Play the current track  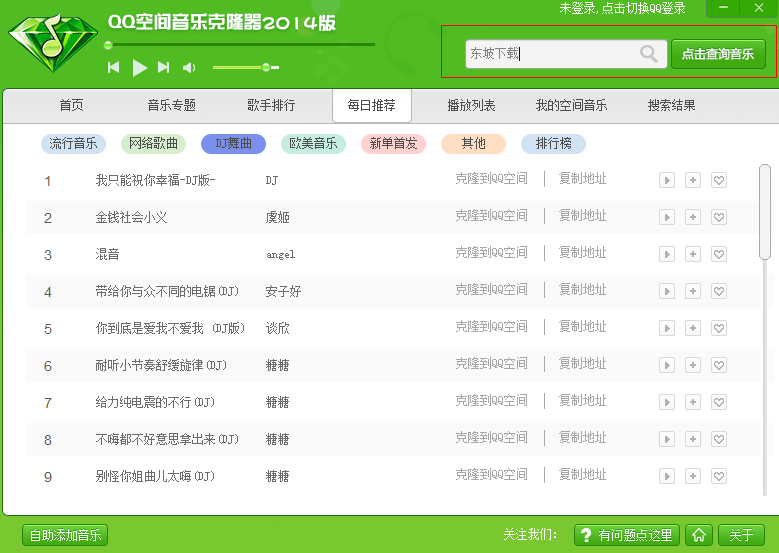point(140,68)
